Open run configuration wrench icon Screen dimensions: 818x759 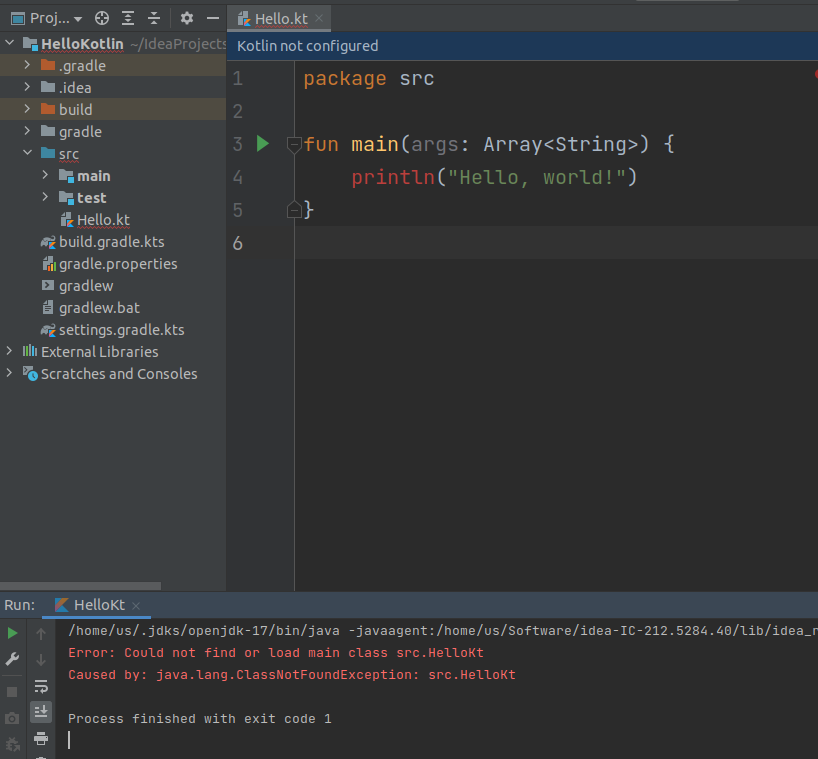[12, 659]
